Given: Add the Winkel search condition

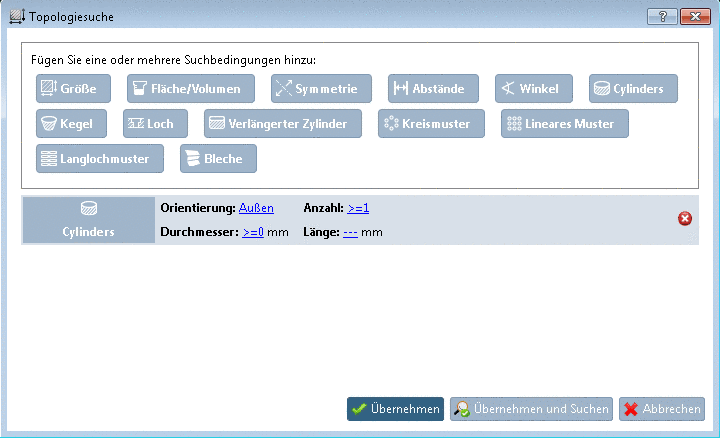Looking at the screenshot, I should 534,89.
